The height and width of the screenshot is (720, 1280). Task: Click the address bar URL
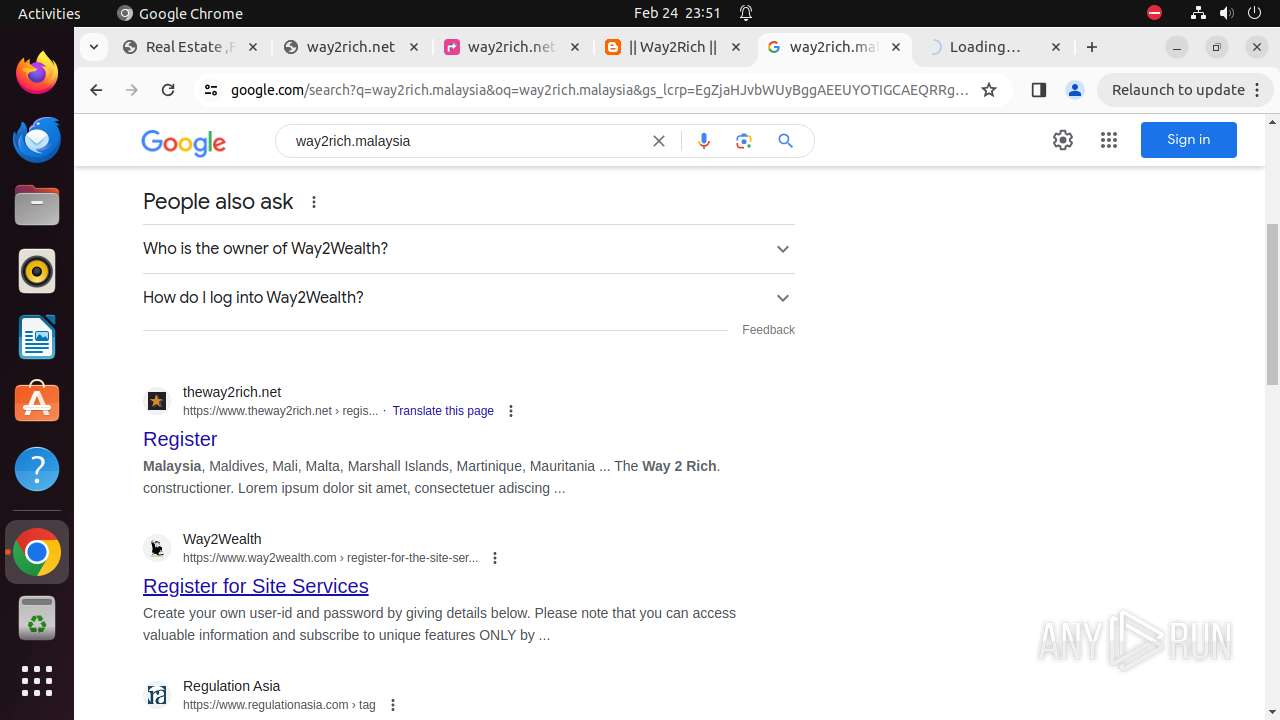click(x=600, y=90)
